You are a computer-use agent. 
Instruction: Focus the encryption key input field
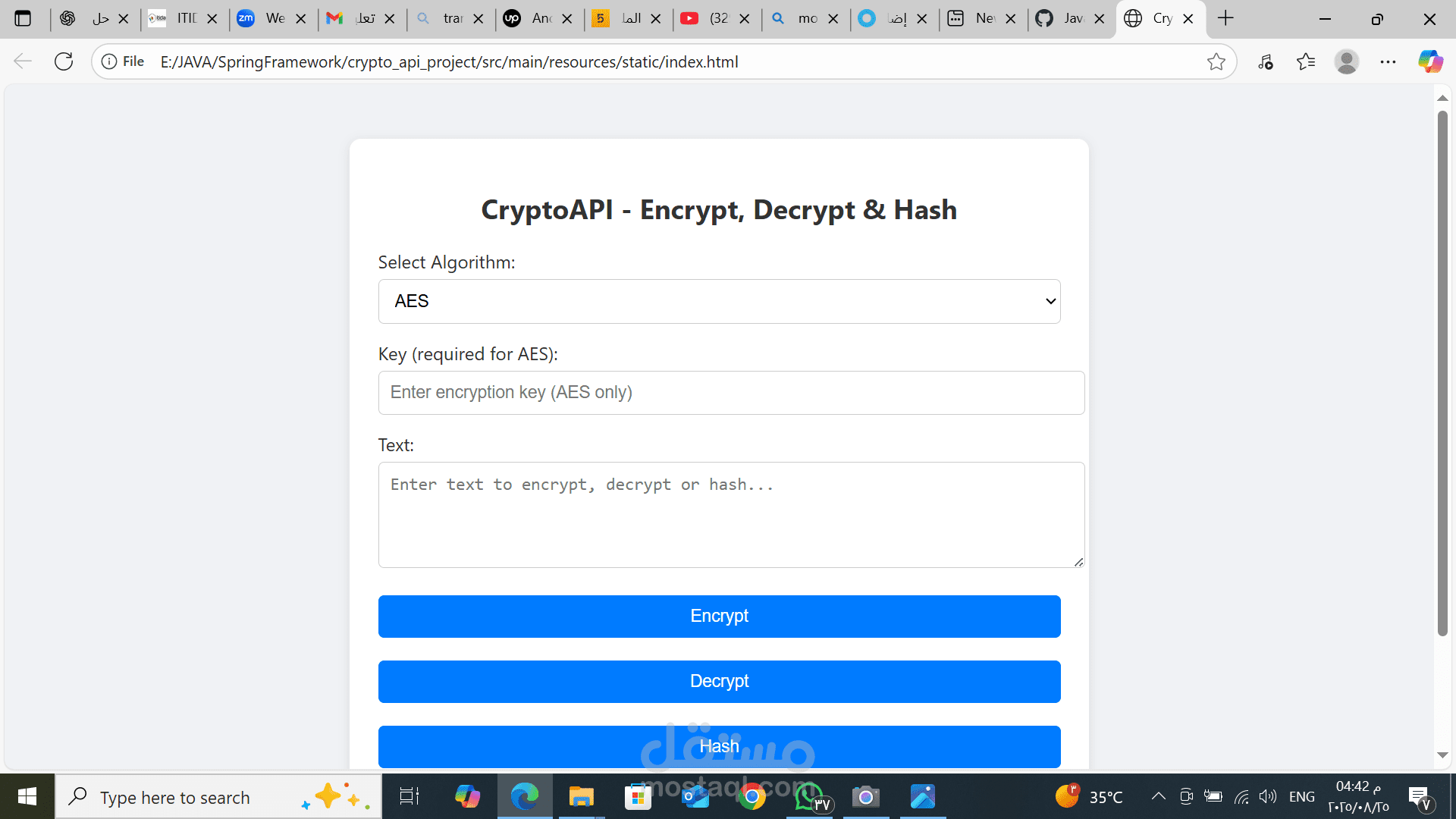[x=731, y=393]
